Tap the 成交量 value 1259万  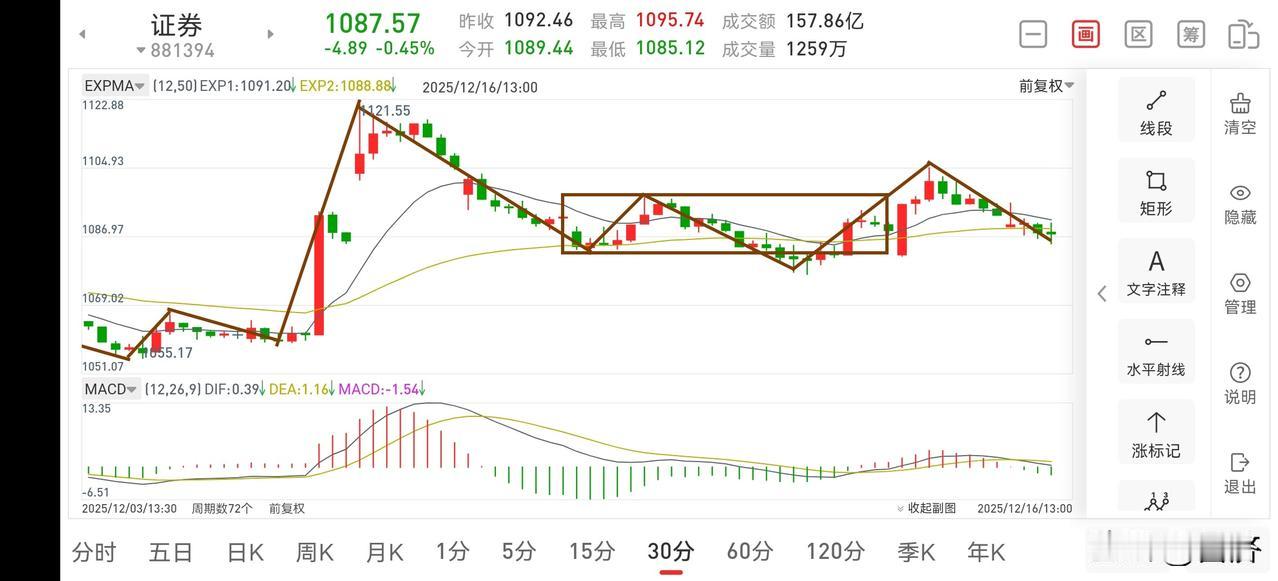pos(816,48)
